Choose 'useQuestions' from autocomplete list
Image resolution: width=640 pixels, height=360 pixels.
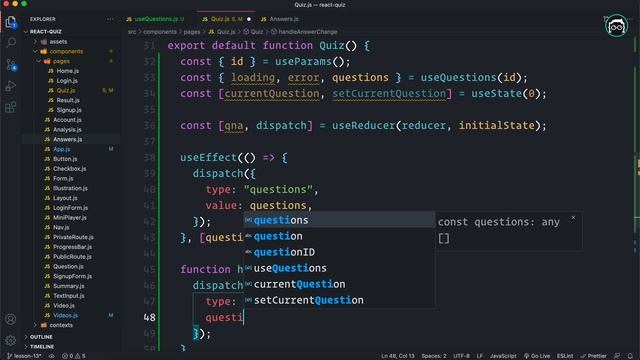click(339, 268)
